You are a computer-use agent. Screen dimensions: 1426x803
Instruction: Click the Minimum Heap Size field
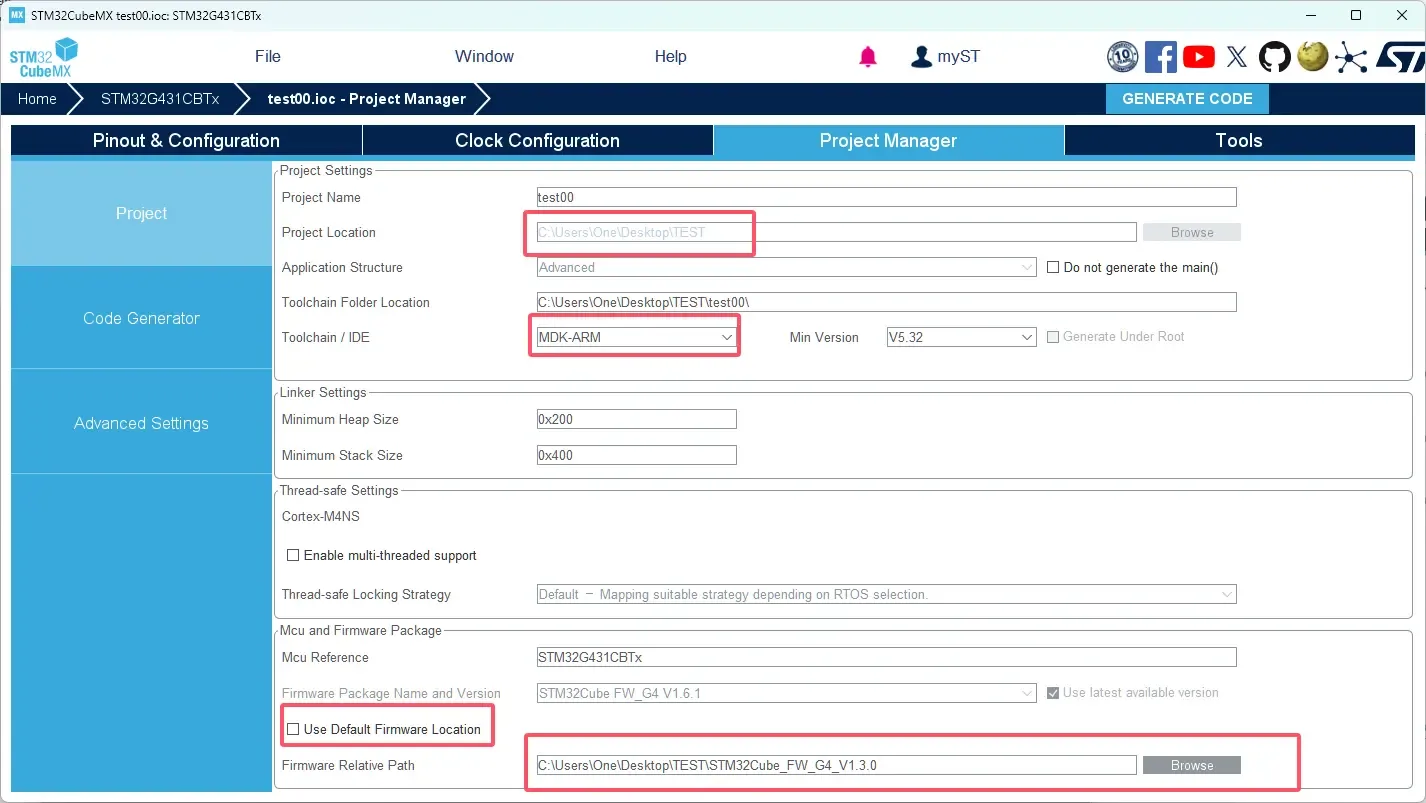[636, 420]
